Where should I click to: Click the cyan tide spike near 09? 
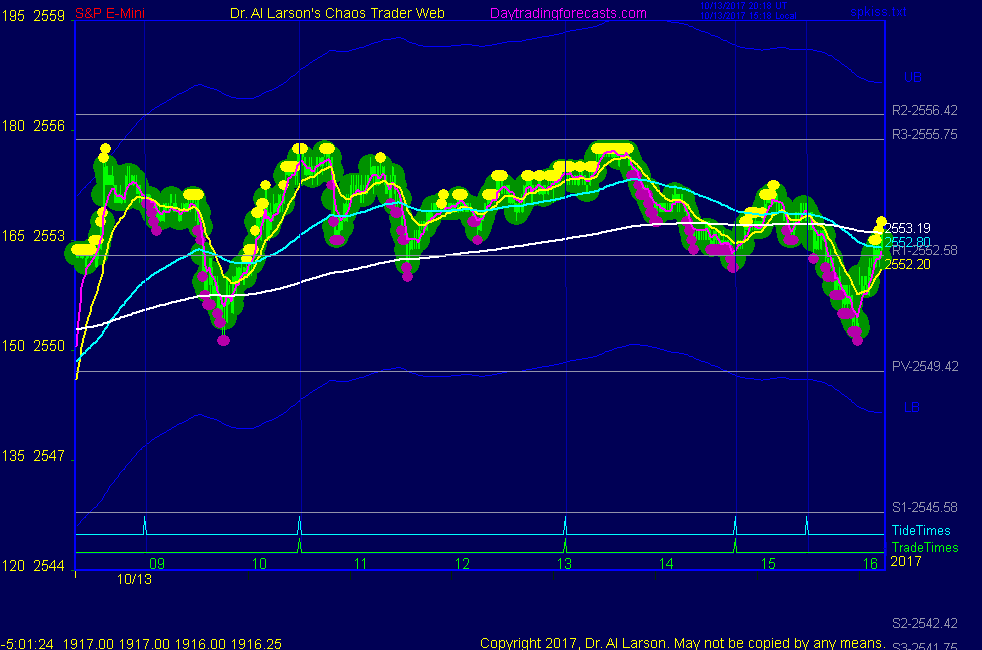coord(145,525)
